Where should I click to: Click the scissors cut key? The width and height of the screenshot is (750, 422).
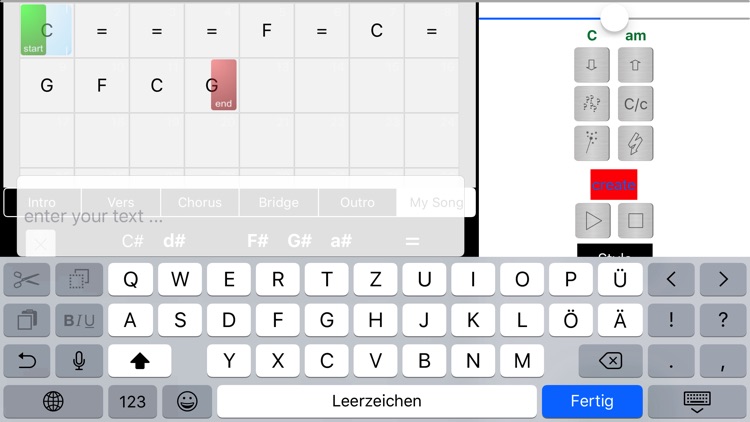(27, 279)
